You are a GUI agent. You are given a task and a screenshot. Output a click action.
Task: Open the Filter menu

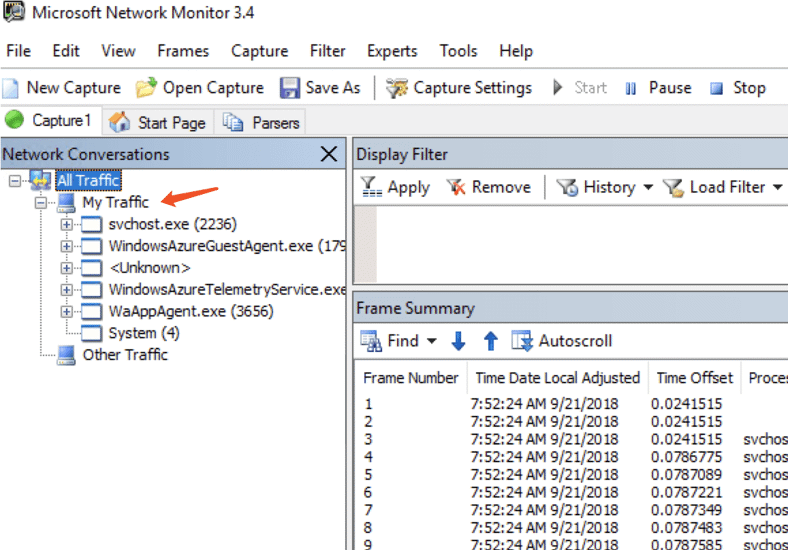tap(328, 51)
